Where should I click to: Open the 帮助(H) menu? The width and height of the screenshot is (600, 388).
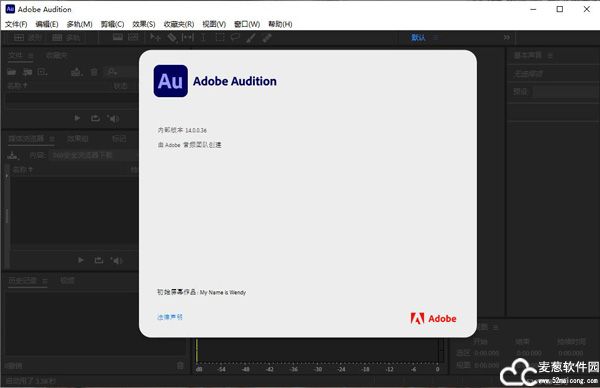point(280,24)
